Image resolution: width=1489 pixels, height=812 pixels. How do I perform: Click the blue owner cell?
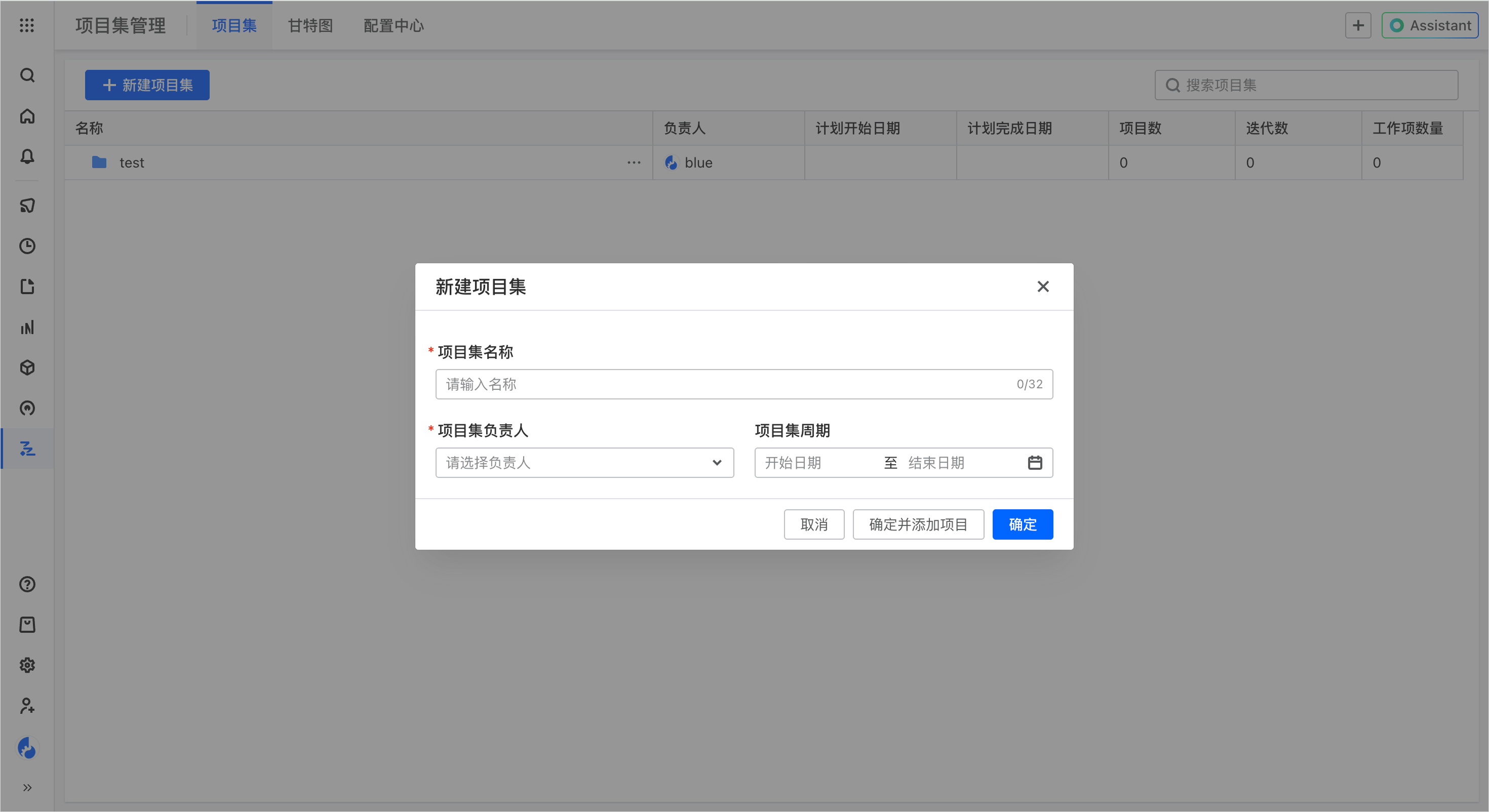(x=728, y=163)
